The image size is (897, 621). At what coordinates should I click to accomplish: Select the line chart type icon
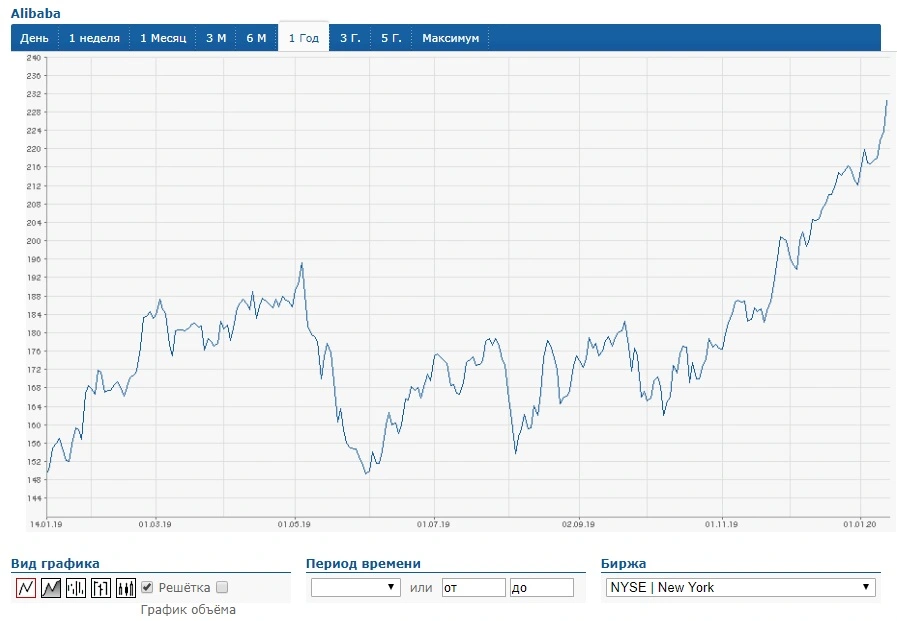click(26, 587)
